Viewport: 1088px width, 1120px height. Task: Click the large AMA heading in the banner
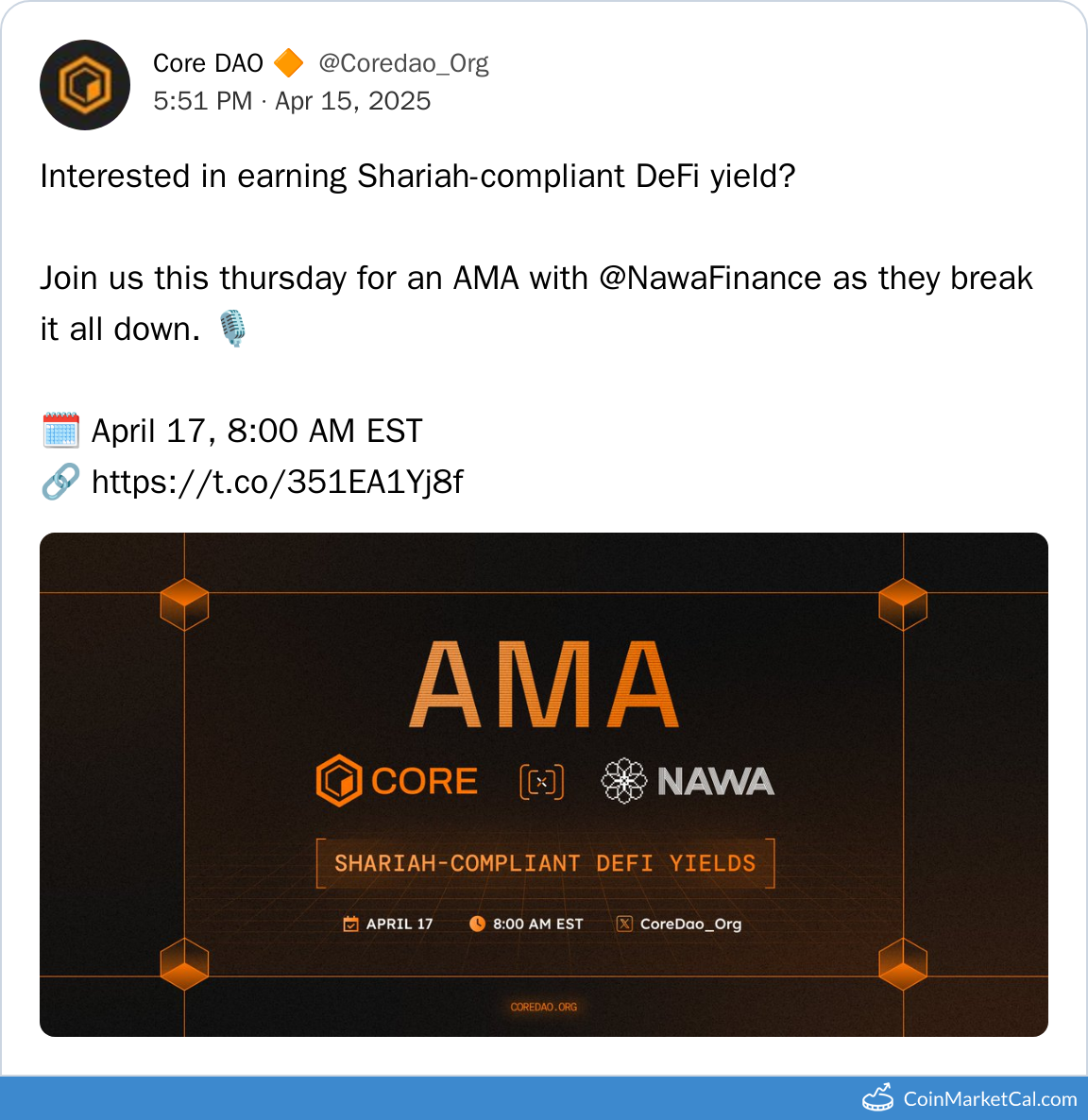[544, 685]
